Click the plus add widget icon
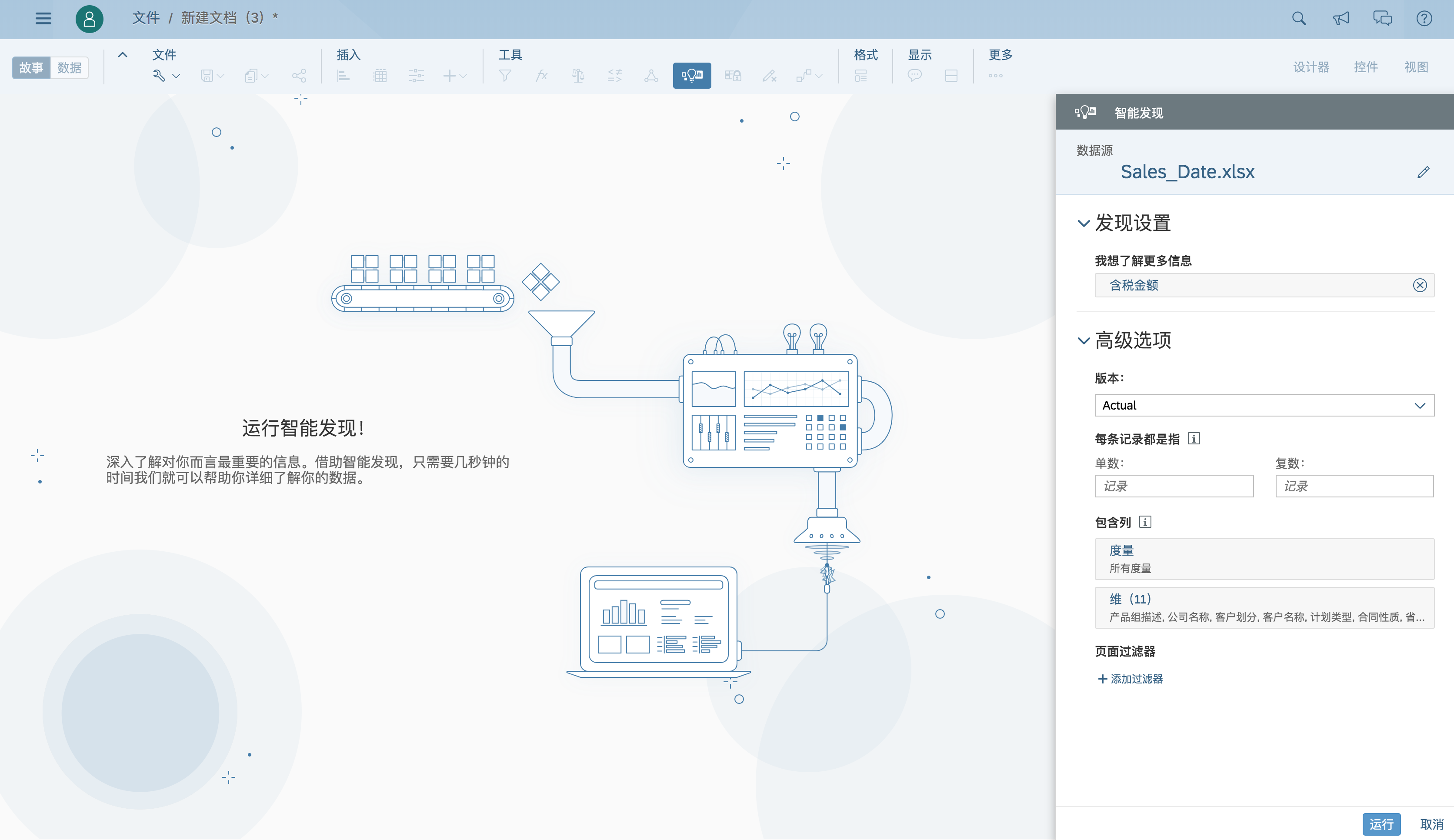 (x=450, y=76)
